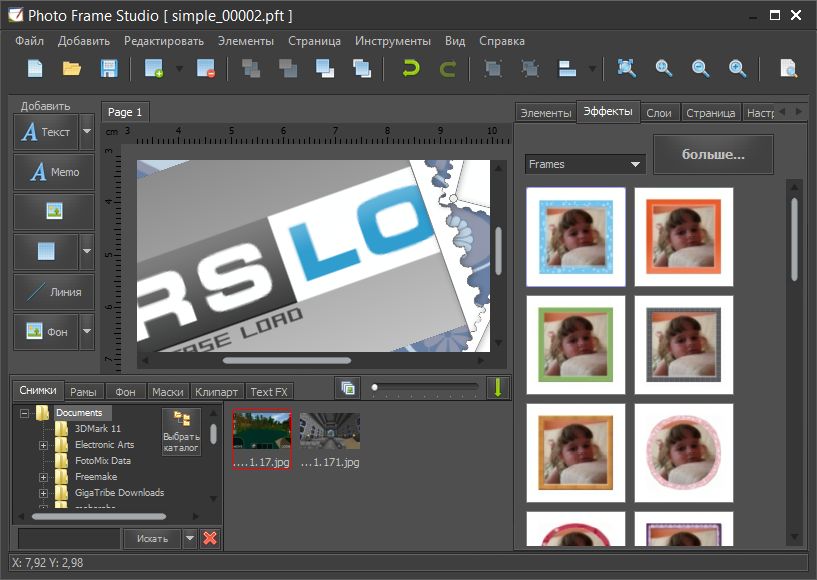Screen dimensions: 817x580
Task: Open the Редактировать menu
Action: 164,41
